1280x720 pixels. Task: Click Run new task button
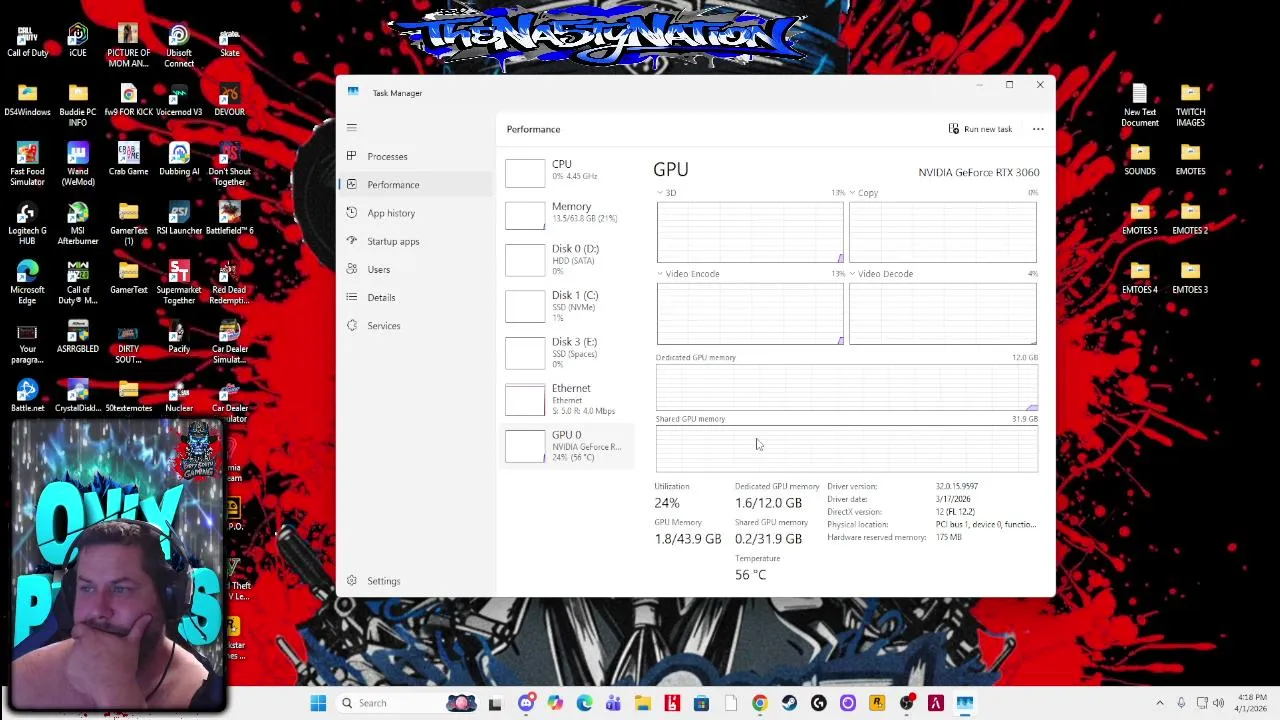[981, 129]
